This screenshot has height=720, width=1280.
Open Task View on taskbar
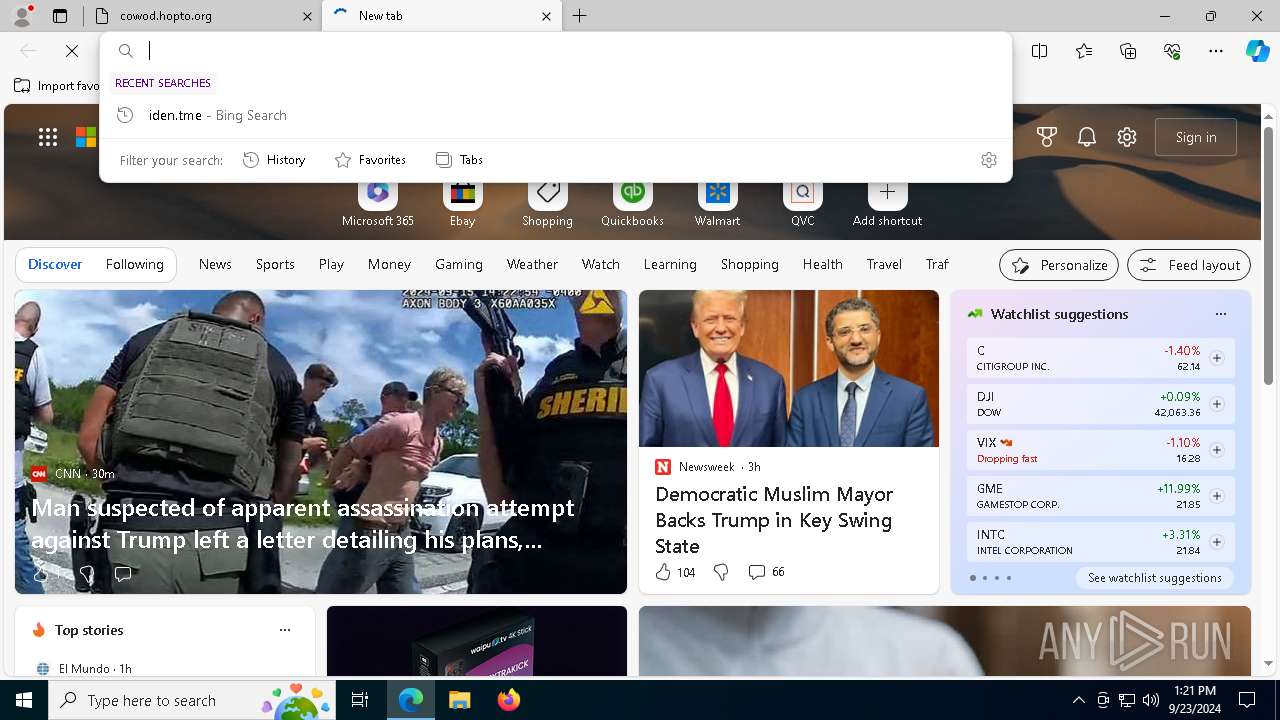pos(361,700)
